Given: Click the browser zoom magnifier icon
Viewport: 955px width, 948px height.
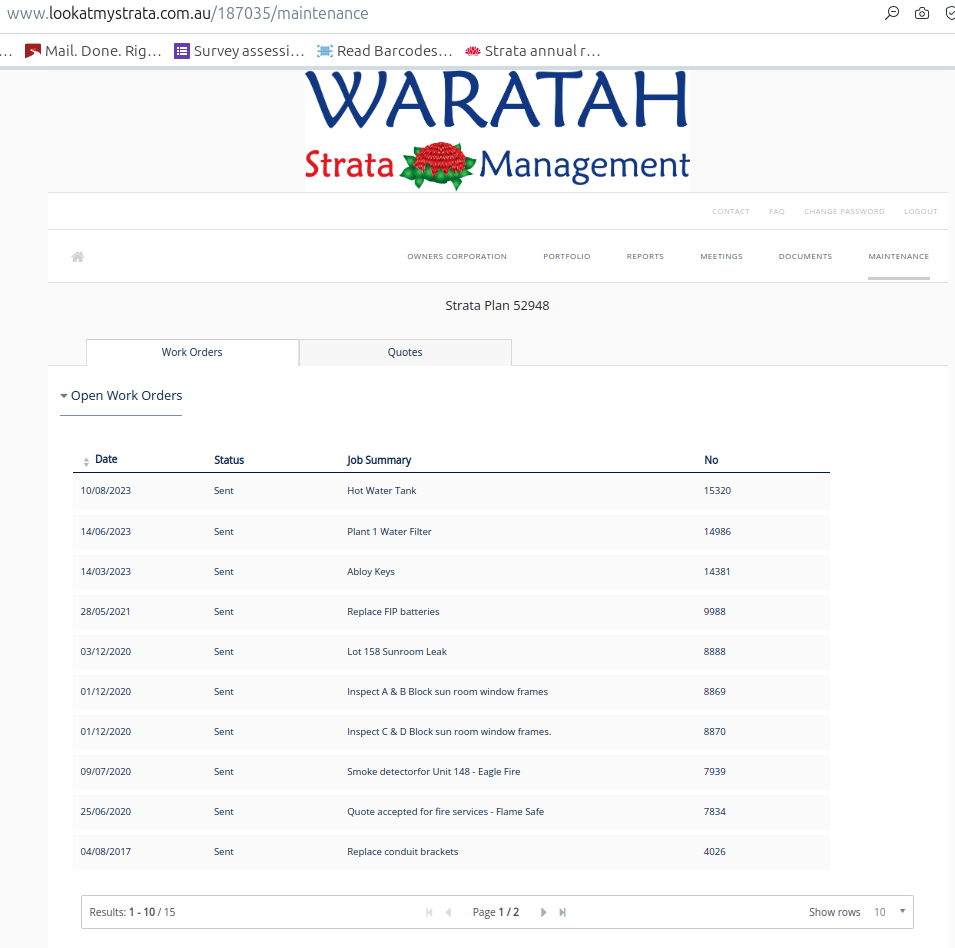Looking at the screenshot, I should [x=892, y=13].
